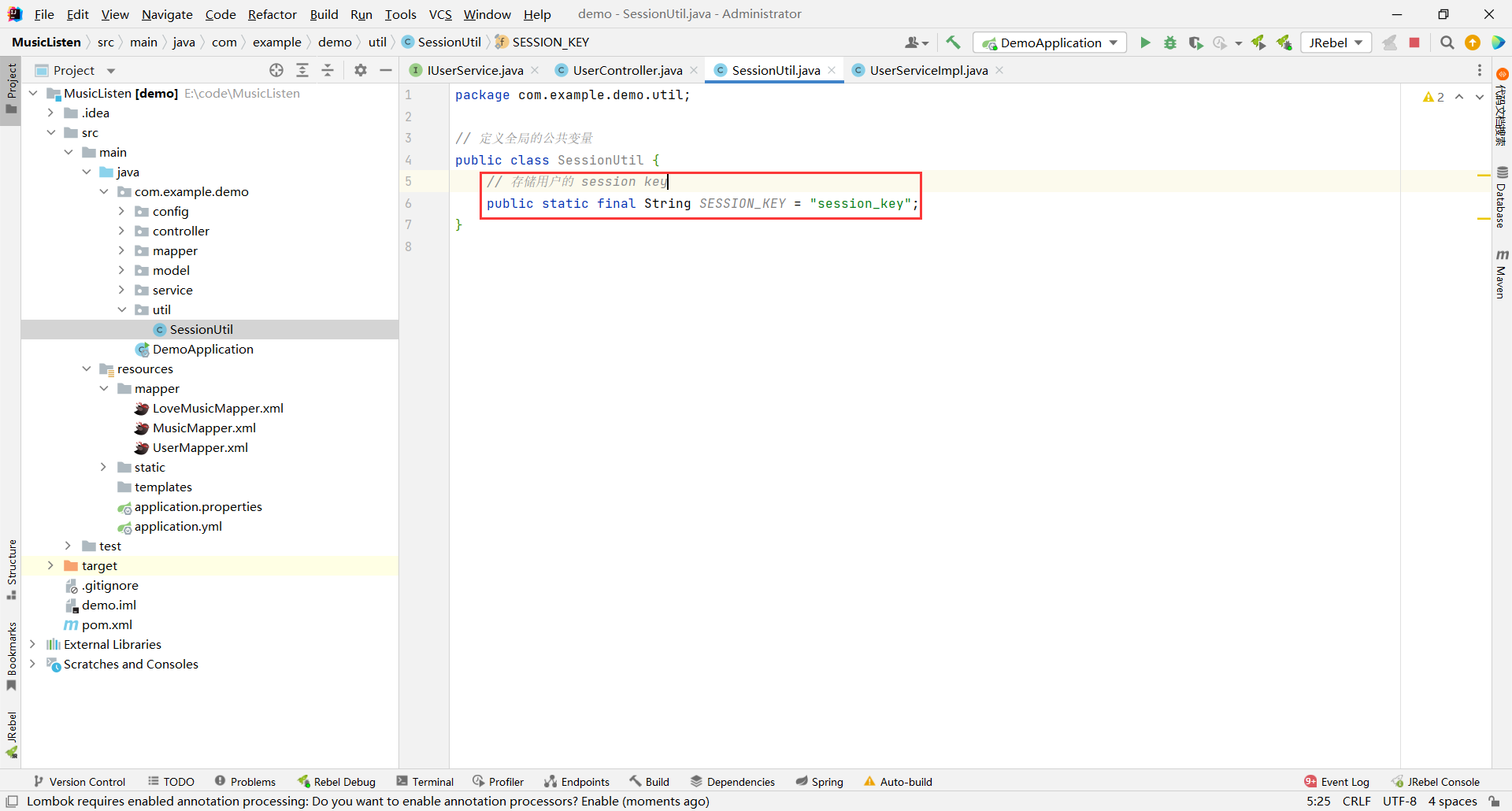Open Maven tool window
The height and width of the screenshot is (811, 1512).
click(1502, 274)
